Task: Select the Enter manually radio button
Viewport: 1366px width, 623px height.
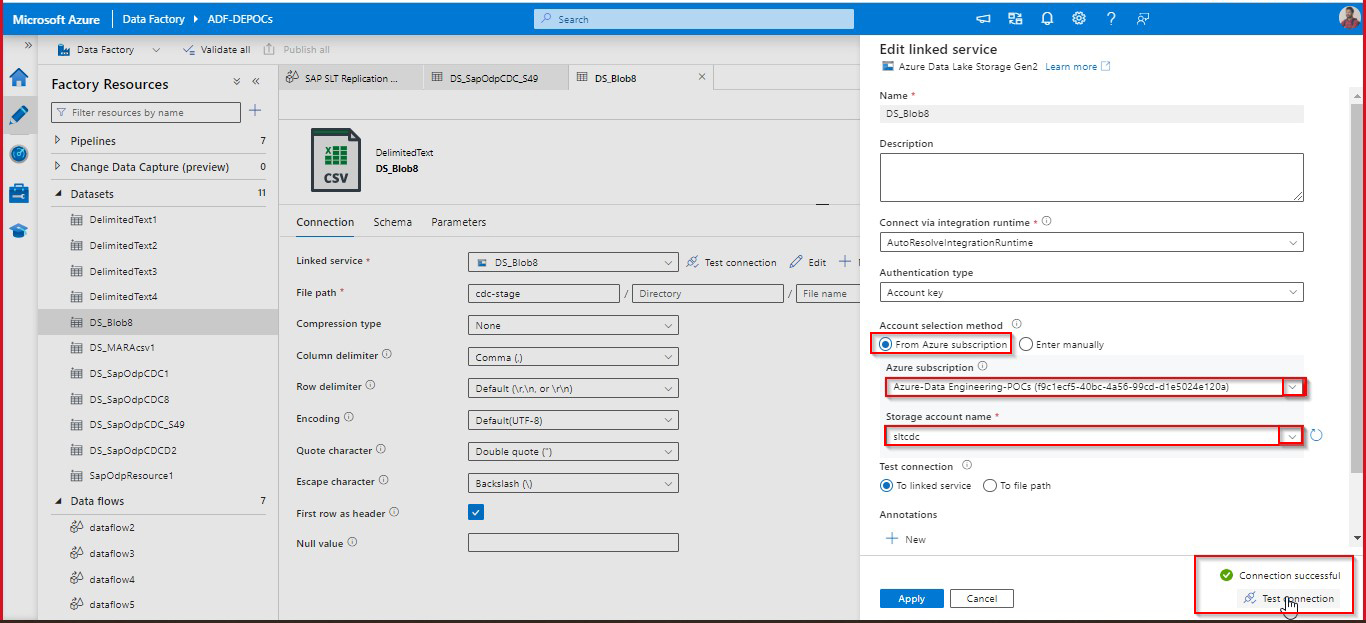Action: (x=1026, y=345)
